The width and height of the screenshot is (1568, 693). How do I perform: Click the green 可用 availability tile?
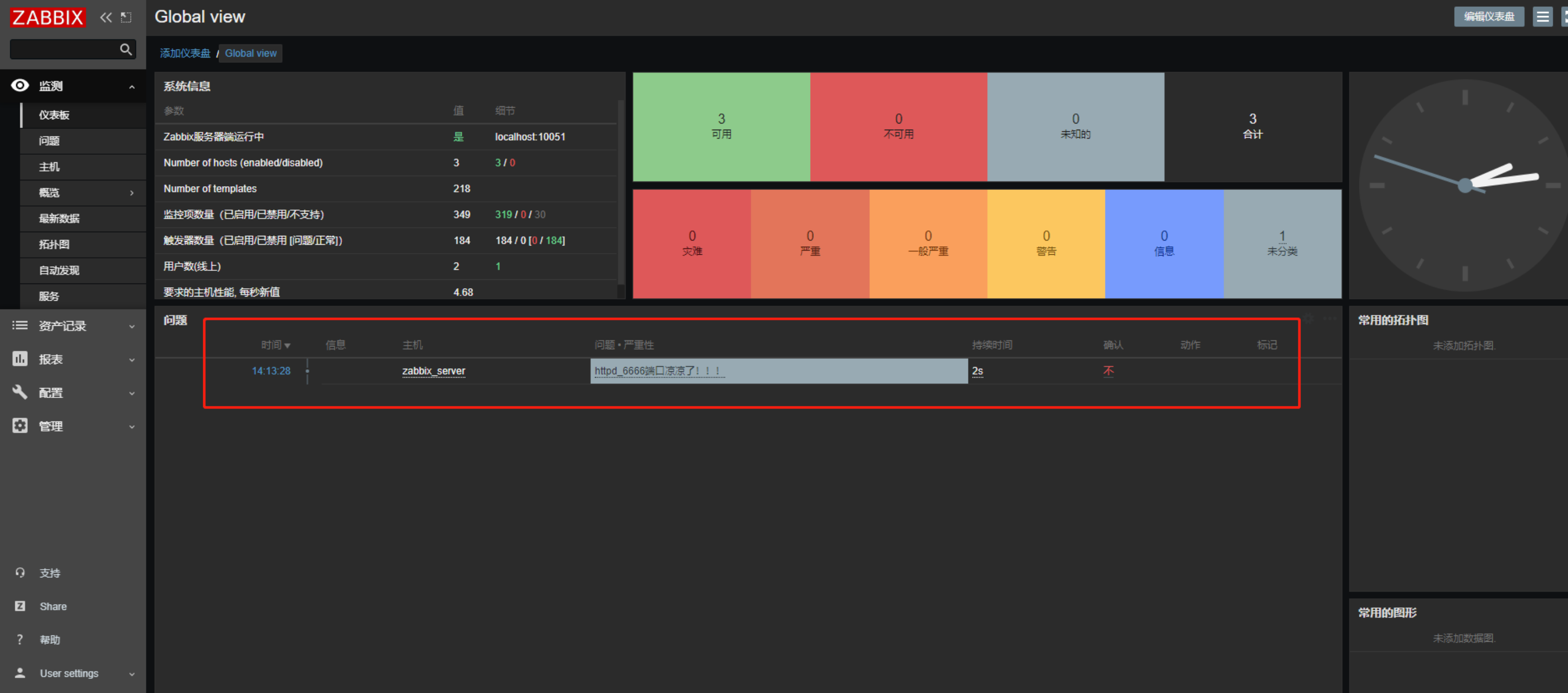click(x=721, y=127)
